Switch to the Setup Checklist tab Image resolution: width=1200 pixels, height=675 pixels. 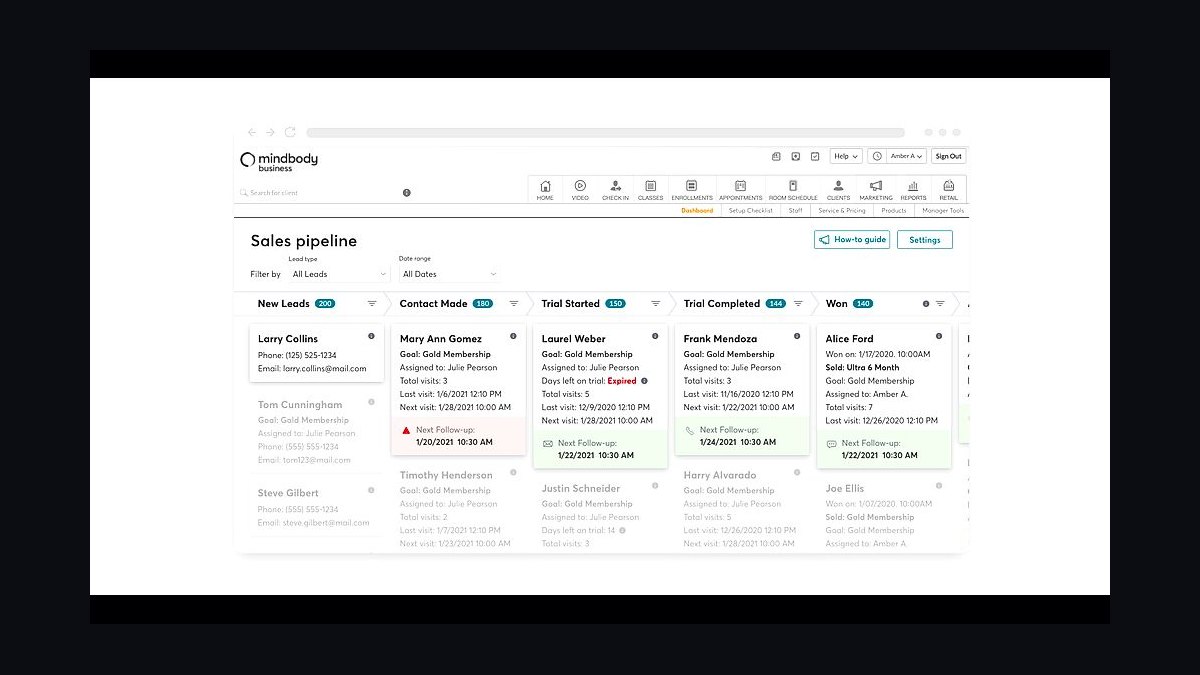point(750,211)
